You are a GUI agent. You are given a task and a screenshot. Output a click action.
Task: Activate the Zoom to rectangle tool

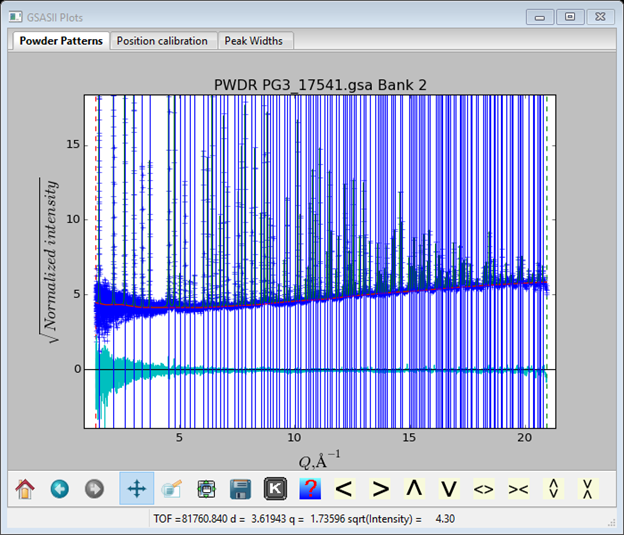pos(171,489)
